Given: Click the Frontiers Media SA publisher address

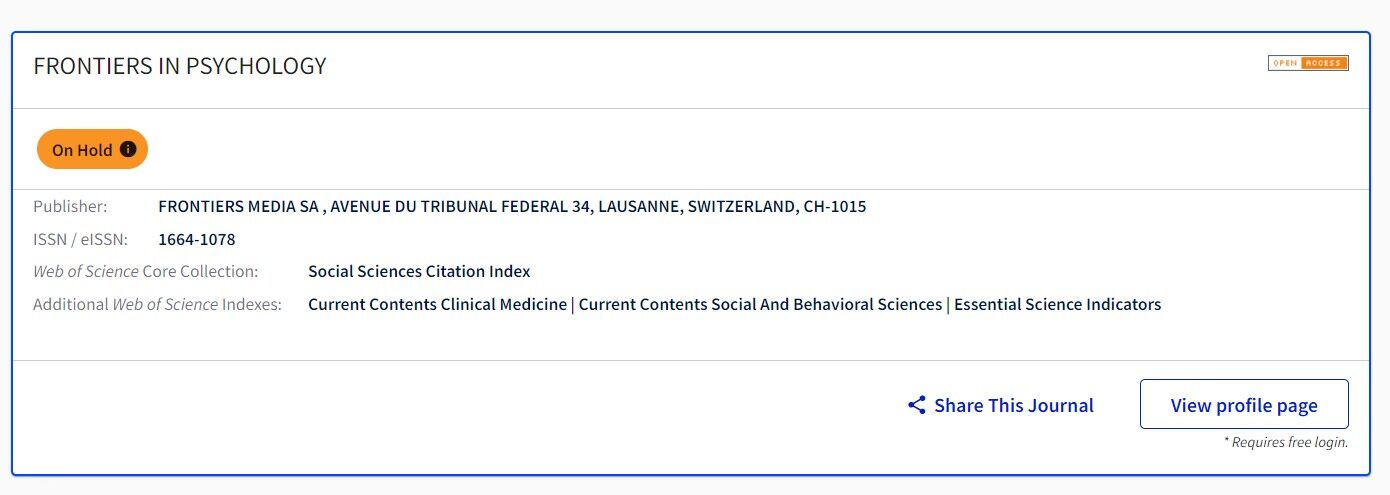Looking at the screenshot, I should (512, 207).
